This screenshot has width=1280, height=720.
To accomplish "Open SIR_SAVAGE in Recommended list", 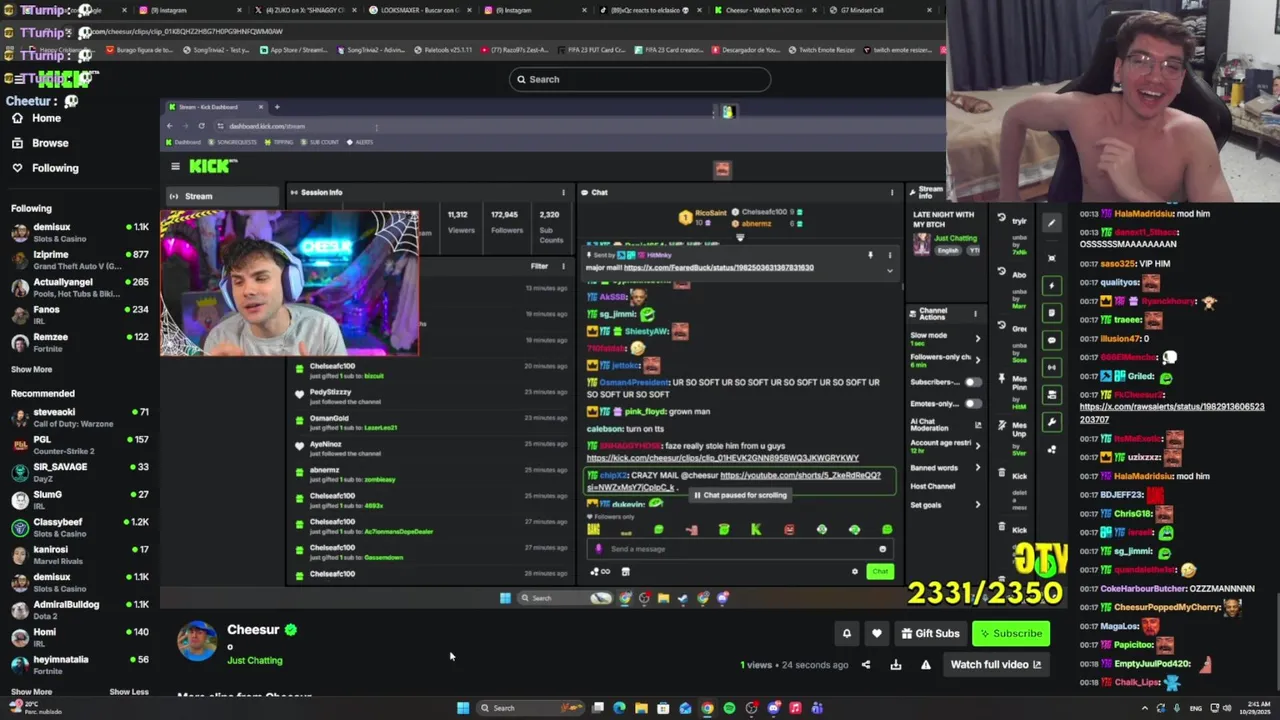I will 80,472.
